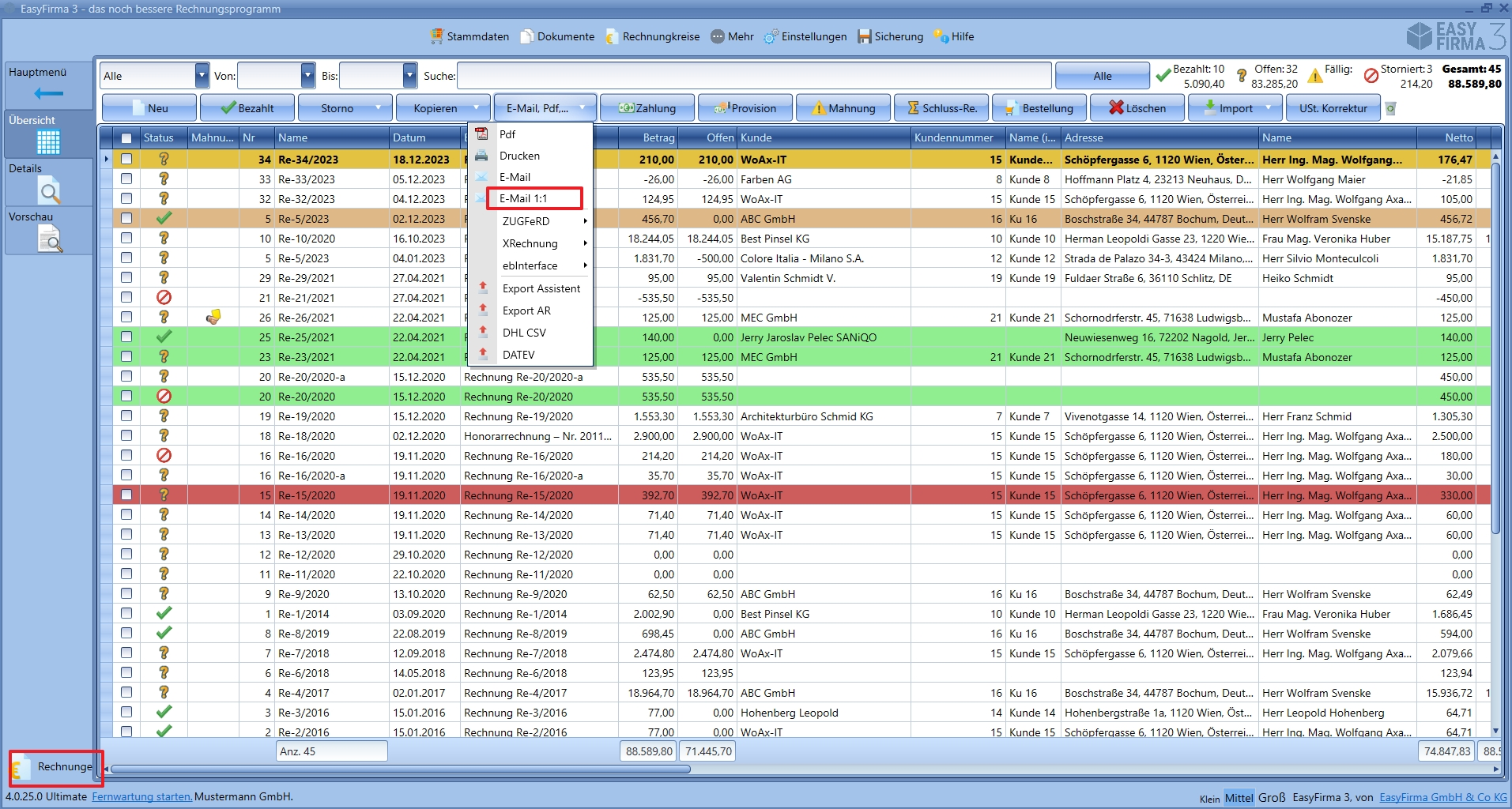
Task: Click the Bezahlt green checkmark summary icon
Action: pyautogui.click(x=1163, y=76)
